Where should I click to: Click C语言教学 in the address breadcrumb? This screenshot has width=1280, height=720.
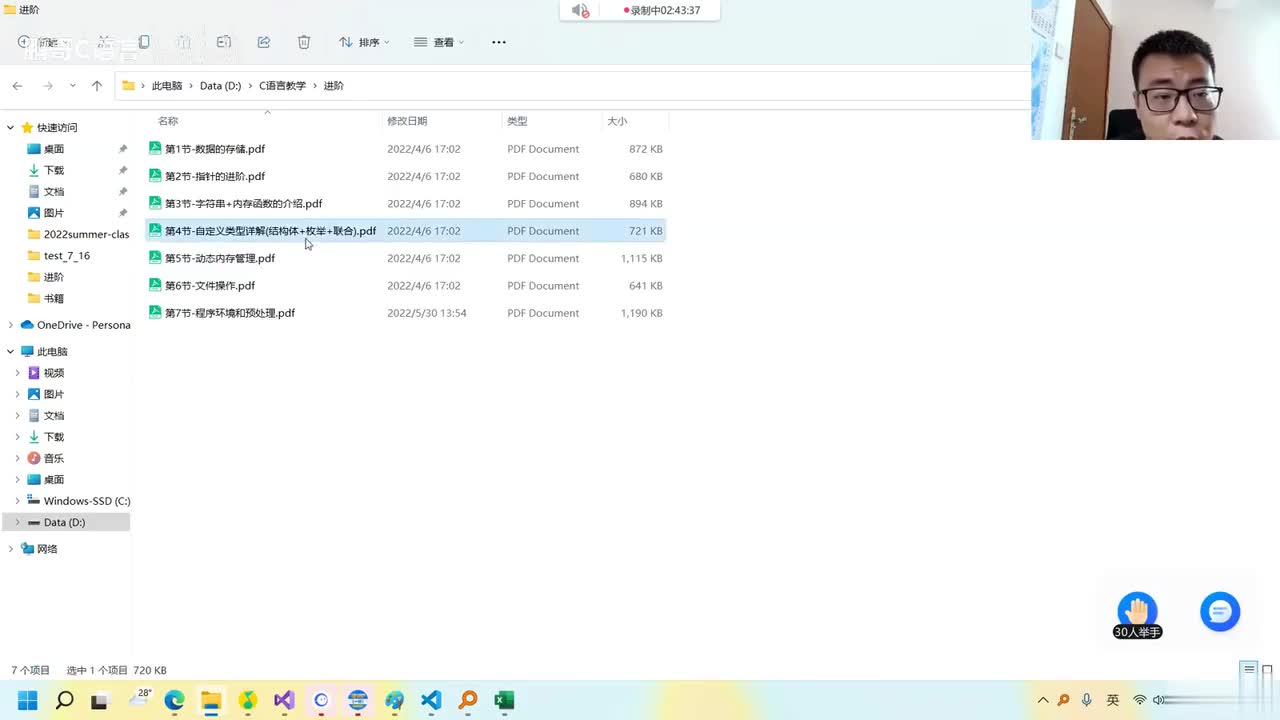283,86
